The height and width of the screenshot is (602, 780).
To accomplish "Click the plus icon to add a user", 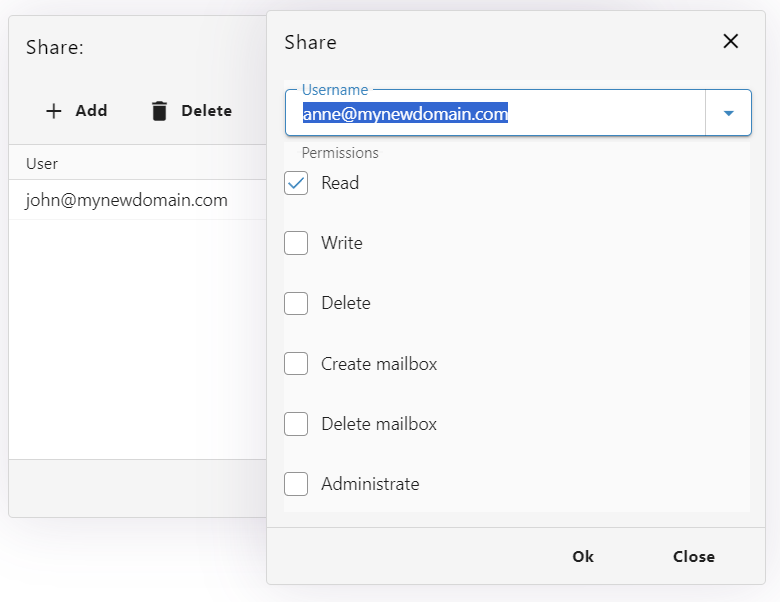I will click(x=54, y=111).
